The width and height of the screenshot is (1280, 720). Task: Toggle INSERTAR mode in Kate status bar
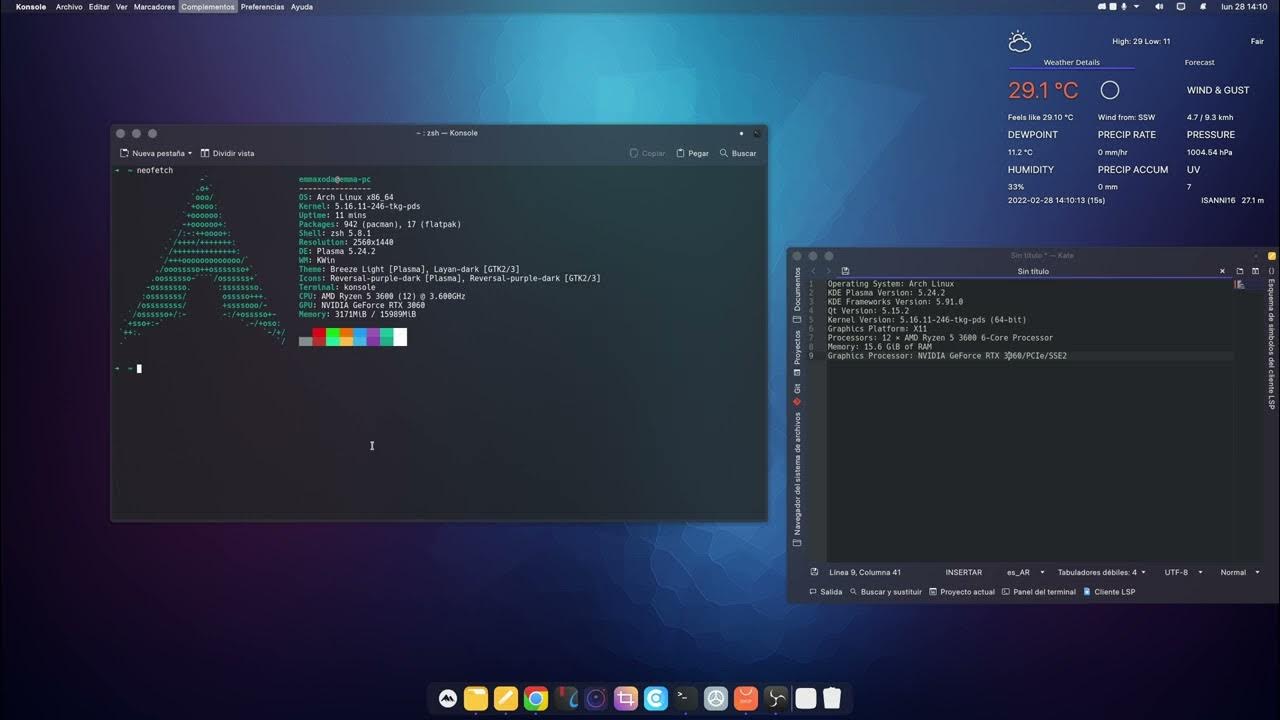[x=963, y=572]
